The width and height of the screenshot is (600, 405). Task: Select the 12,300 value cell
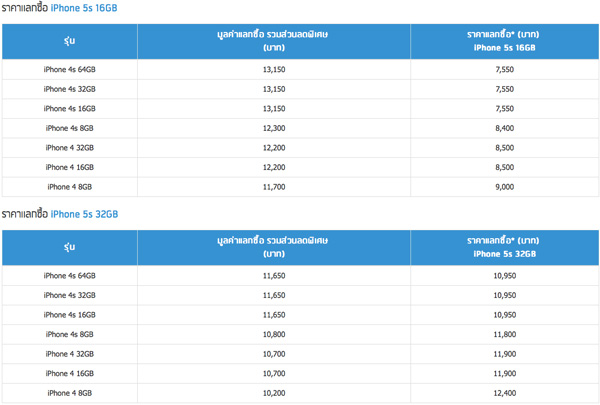[x=273, y=128]
